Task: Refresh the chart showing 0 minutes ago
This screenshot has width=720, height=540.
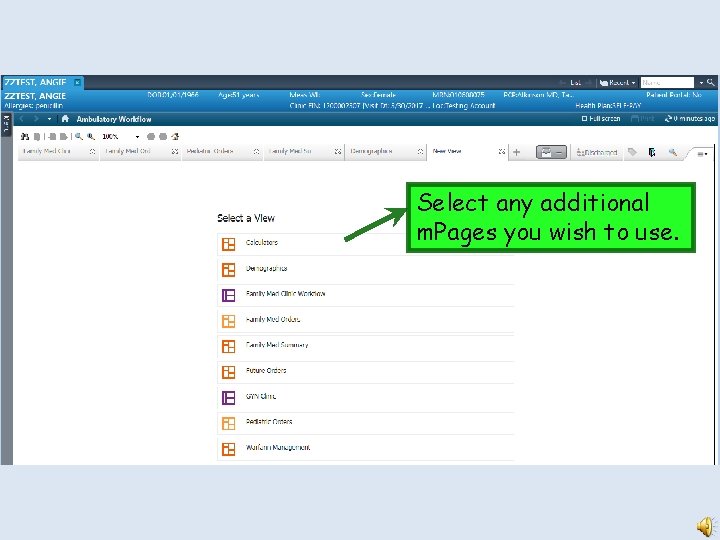Action: tap(690, 119)
